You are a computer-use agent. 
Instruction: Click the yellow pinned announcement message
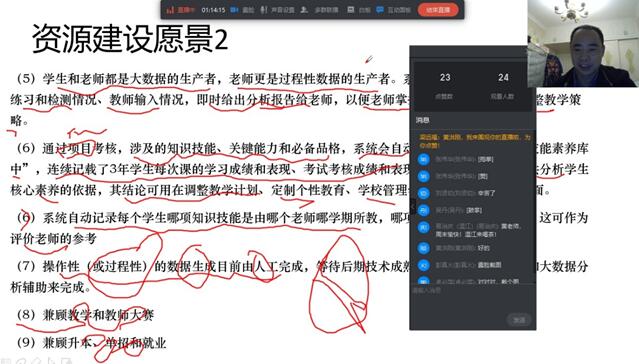pos(475,141)
